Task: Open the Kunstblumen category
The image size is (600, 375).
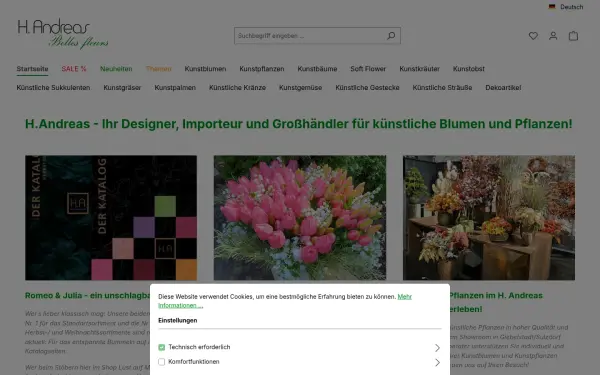Action: 205,69
